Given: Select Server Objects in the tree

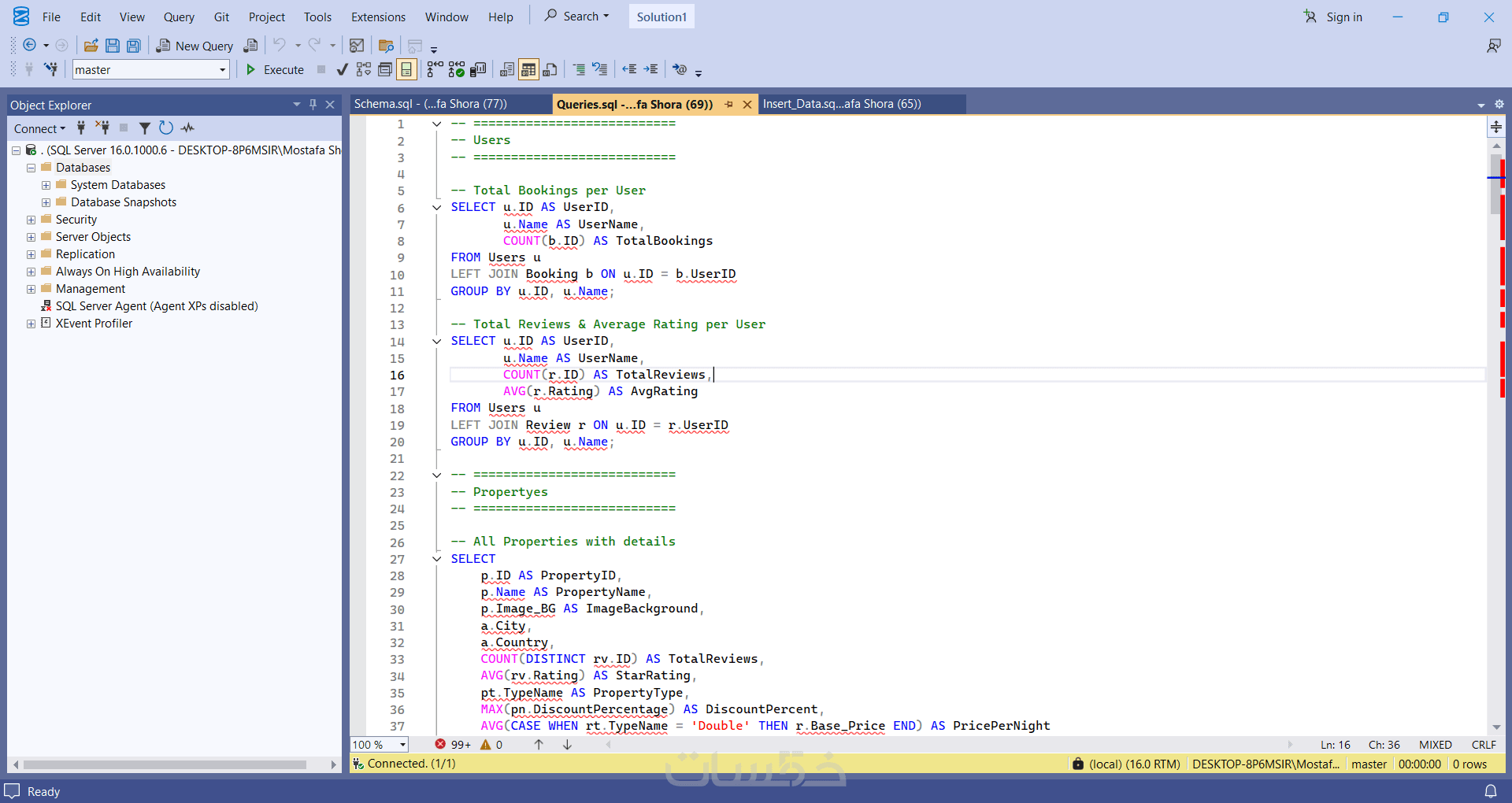Looking at the screenshot, I should [x=93, y=237].
